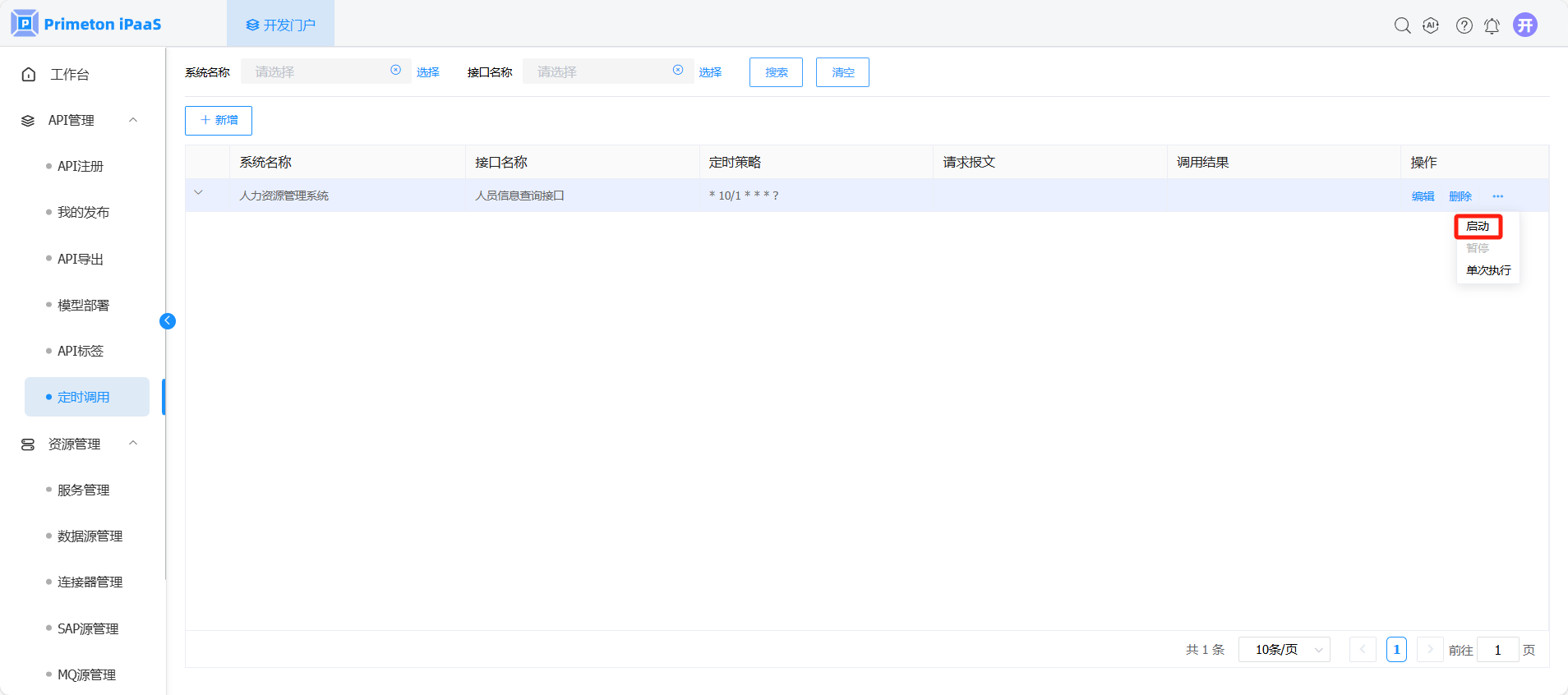Clear the 接口名称 field with its x icon
The width and height of the screenshot is (1568, 695).
click(x=678, y=71)
